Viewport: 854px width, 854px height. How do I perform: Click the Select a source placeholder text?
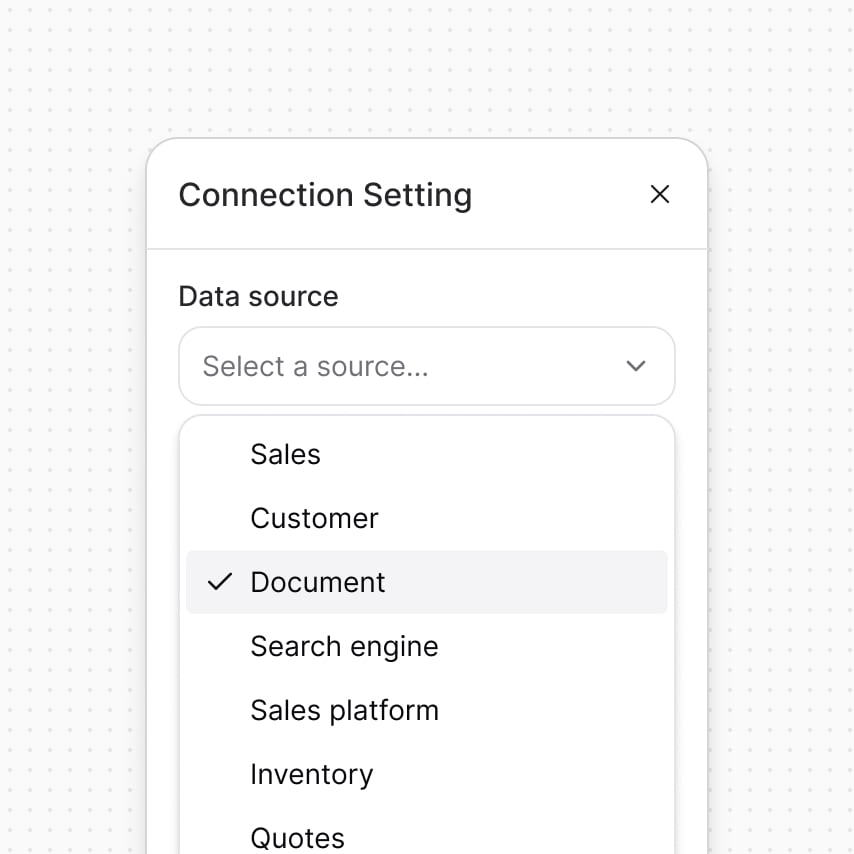click(315, 366)
